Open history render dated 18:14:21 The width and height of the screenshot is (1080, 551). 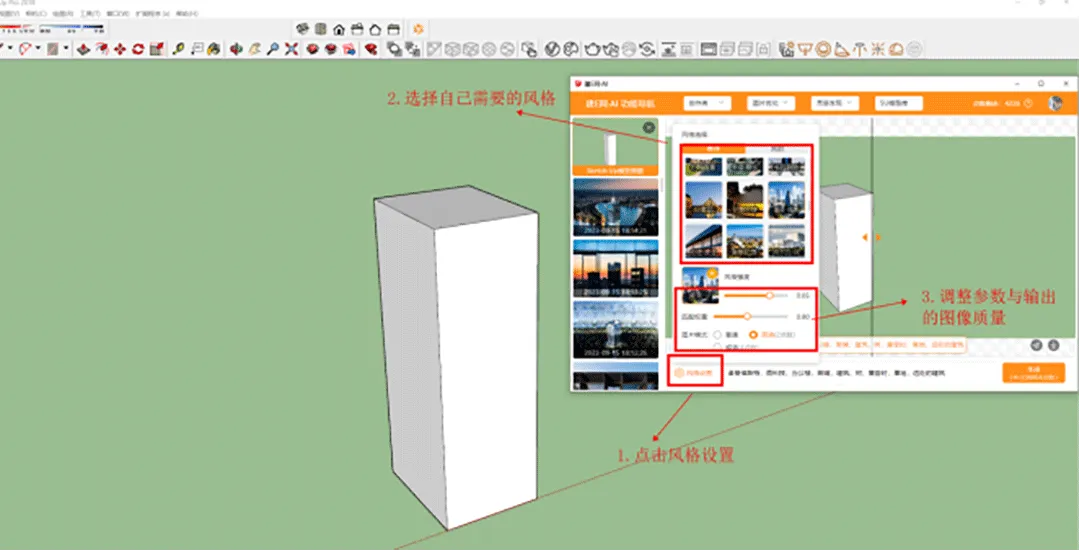pos(616,207)
